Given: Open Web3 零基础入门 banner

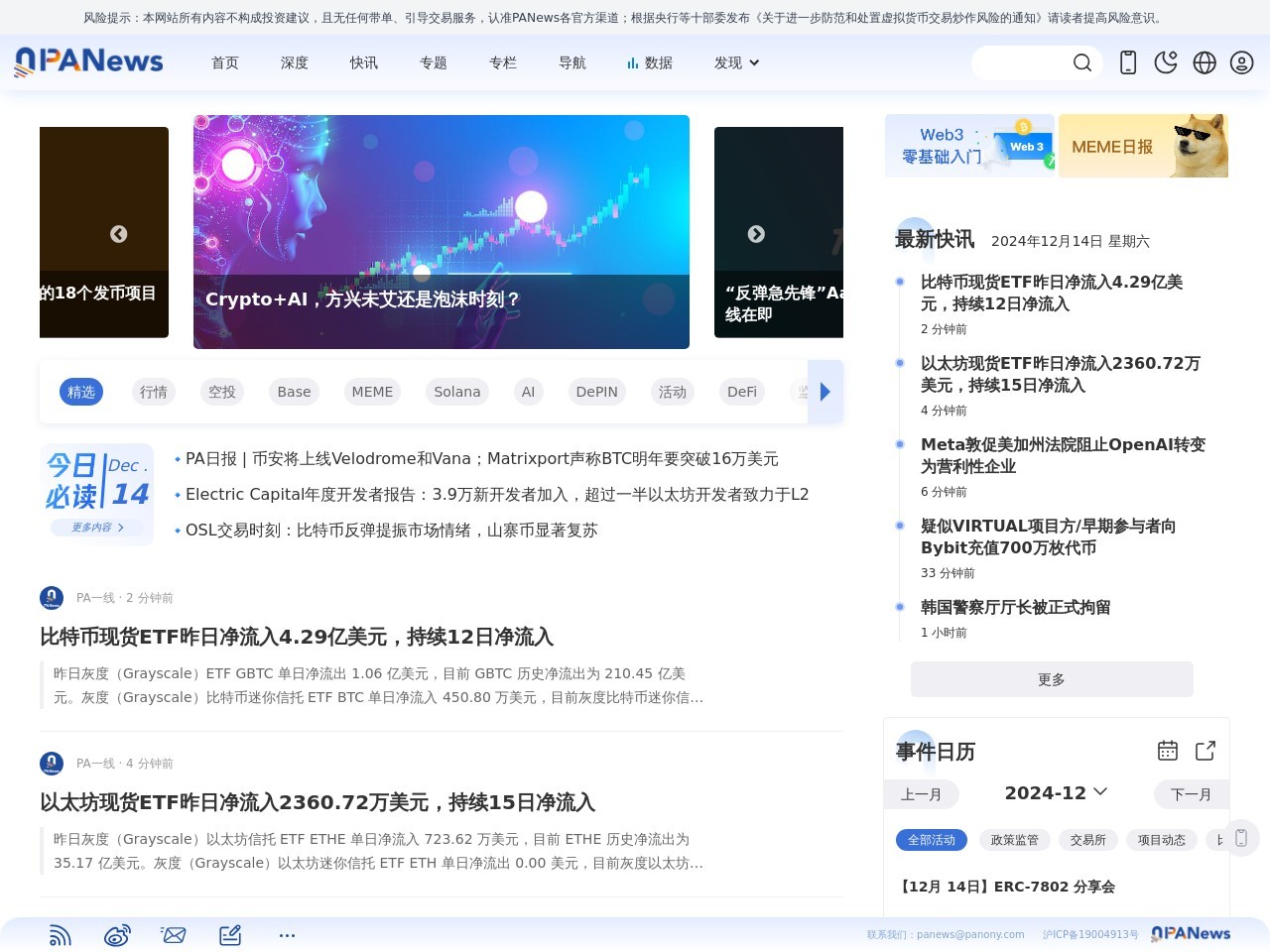Looking at the screenshot, I should click(x=969, y=146).
